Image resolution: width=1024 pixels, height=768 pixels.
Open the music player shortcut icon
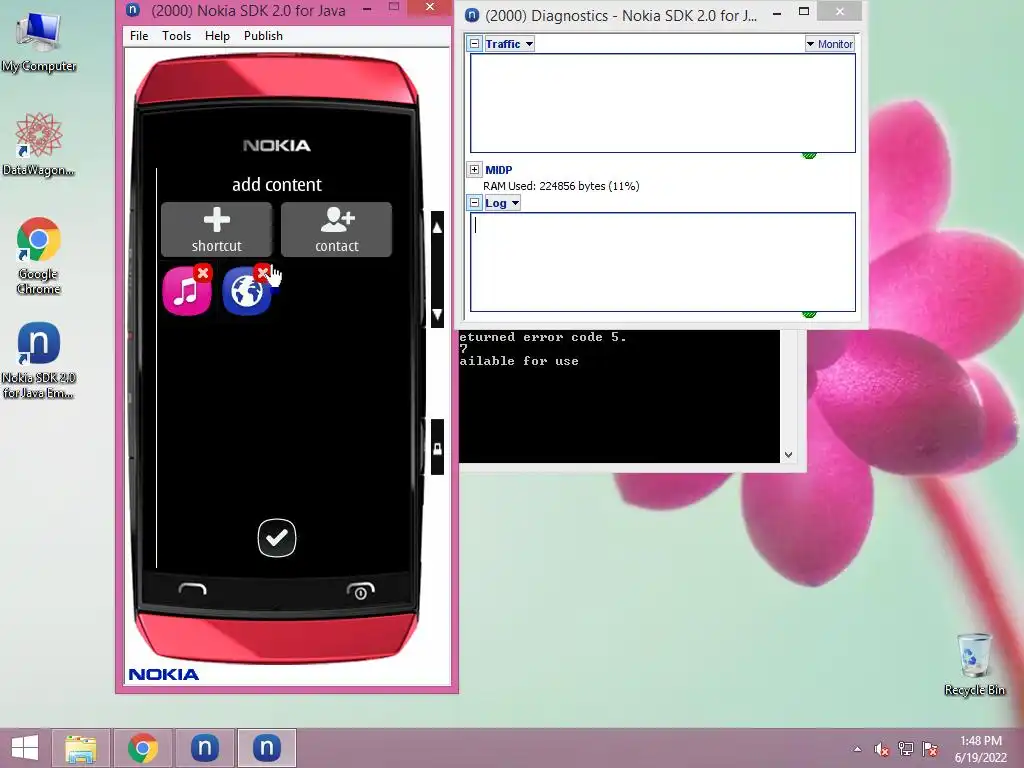(187, 291)
